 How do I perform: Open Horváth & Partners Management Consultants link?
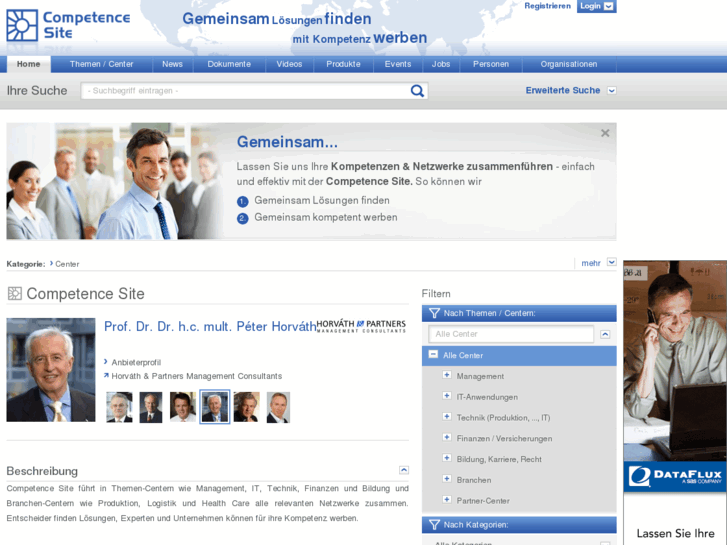(x=197, y=376)
